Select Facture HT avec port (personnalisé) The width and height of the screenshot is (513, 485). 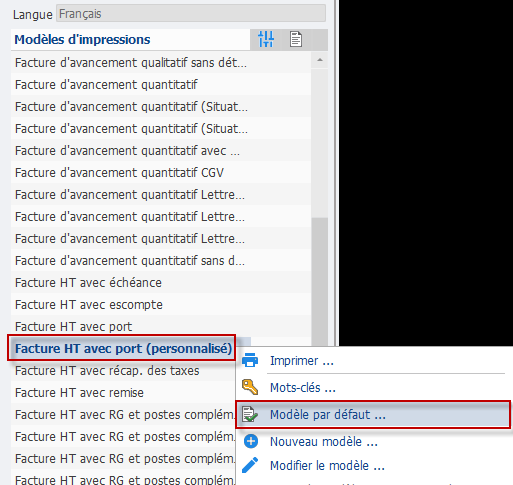[122, 348]
